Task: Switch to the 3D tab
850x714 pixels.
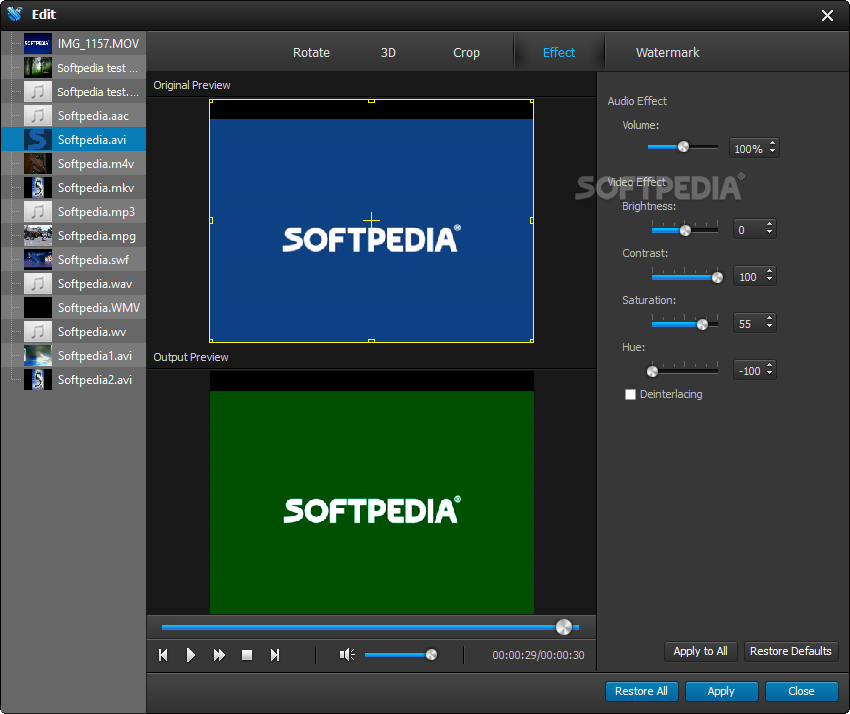Action: coord(388,53)
